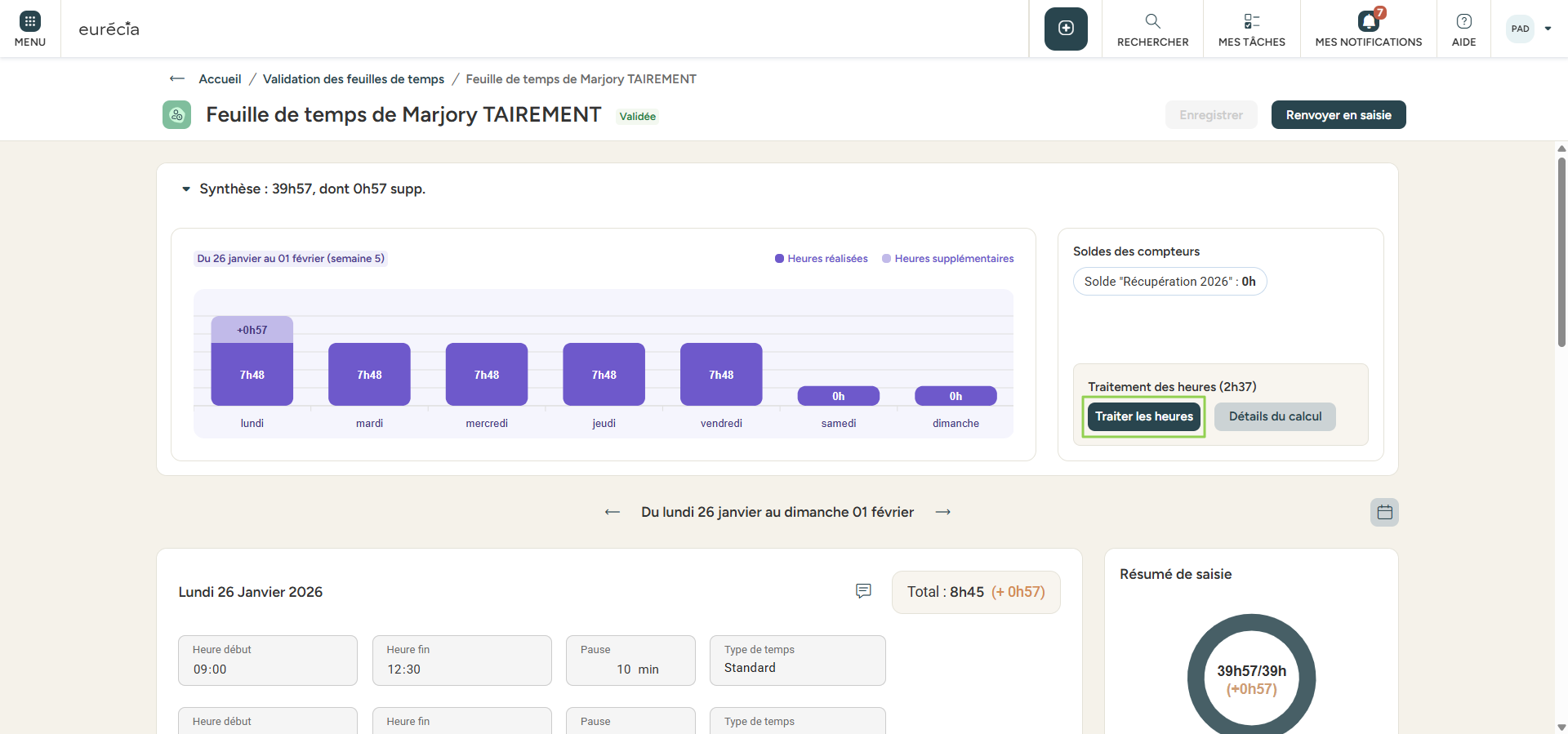Open the Type de temps Standard dropdown
The height and width of the screenshot is (734, 1568).
(x=797, y=661)
